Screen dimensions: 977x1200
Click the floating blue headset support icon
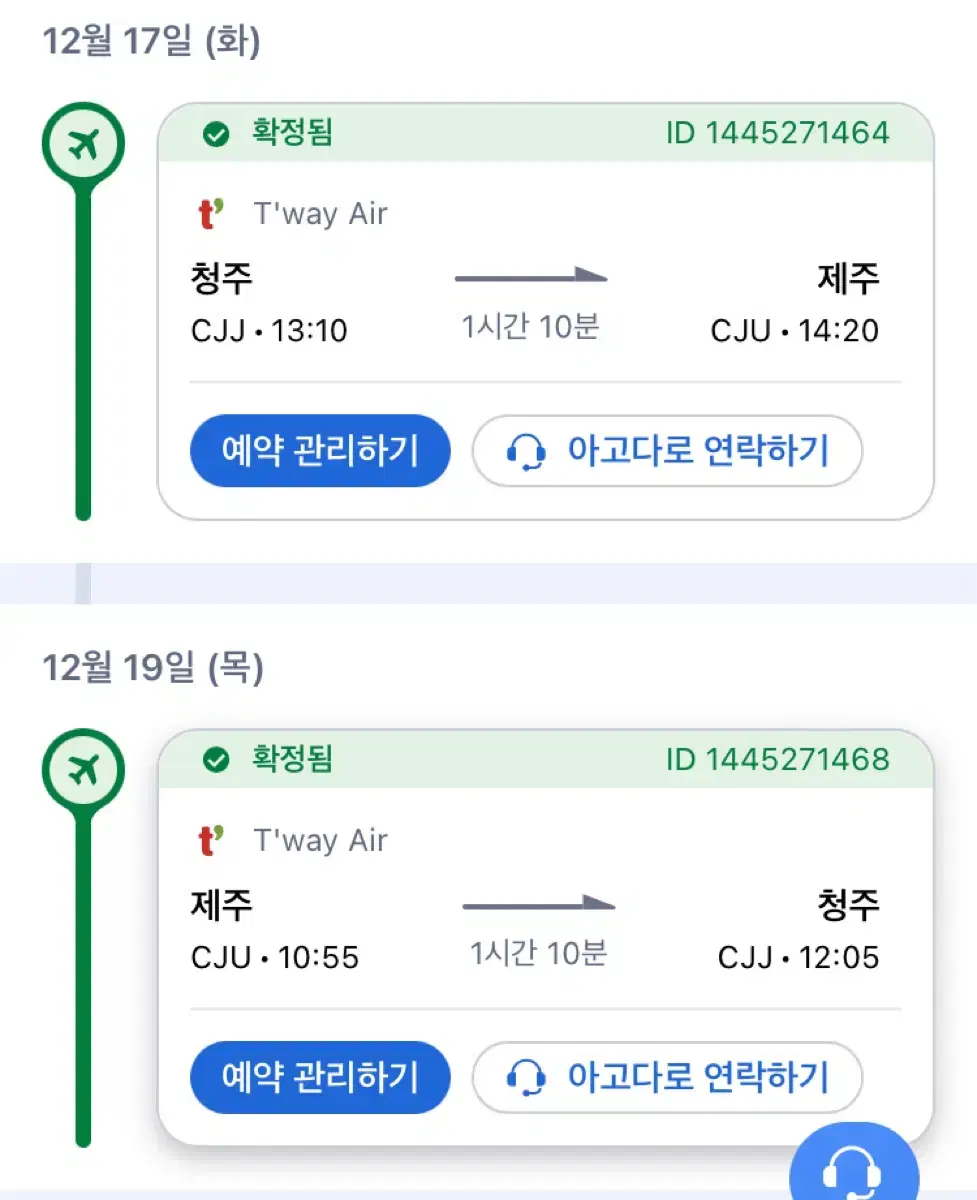coord(853,1165)
